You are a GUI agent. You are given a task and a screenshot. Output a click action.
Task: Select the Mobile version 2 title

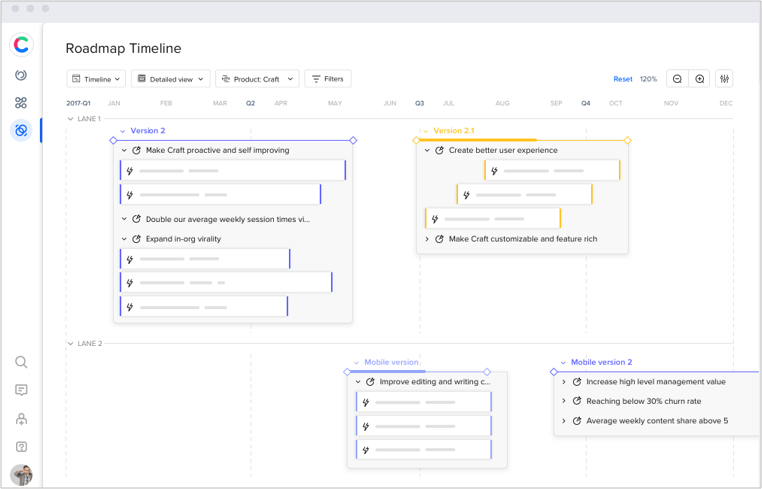[602, 362]
